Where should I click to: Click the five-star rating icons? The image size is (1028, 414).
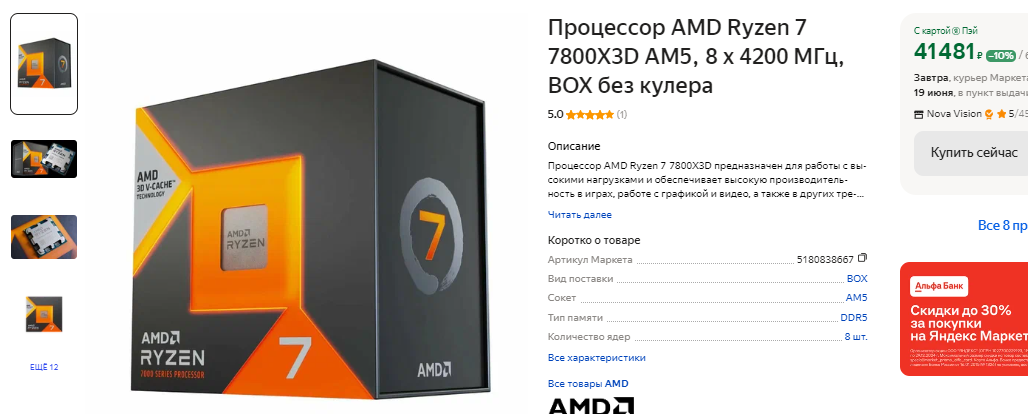[590, 114]
